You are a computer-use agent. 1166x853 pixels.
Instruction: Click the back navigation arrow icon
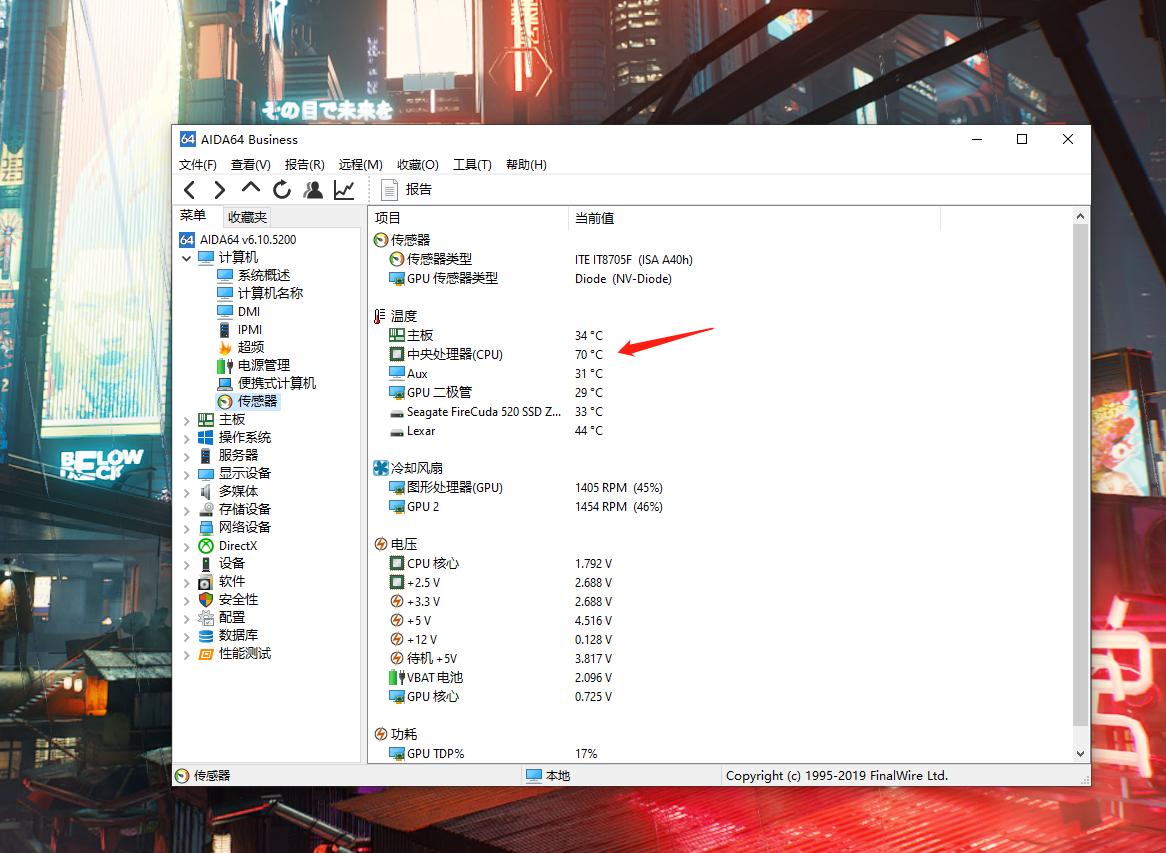(190, 189)
